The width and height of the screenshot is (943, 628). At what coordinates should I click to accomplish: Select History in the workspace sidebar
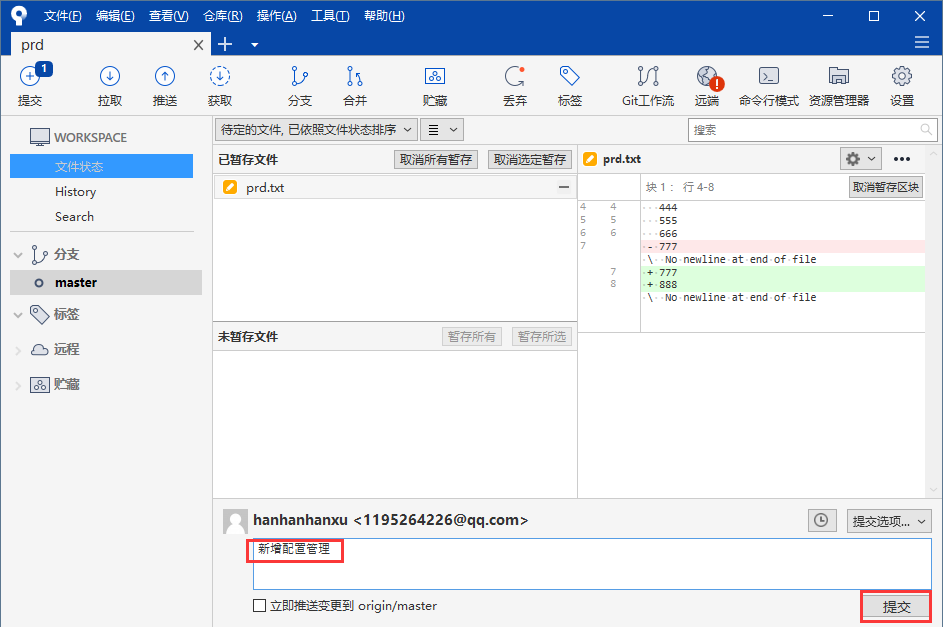pyautogui.click(x=76, y=192)
